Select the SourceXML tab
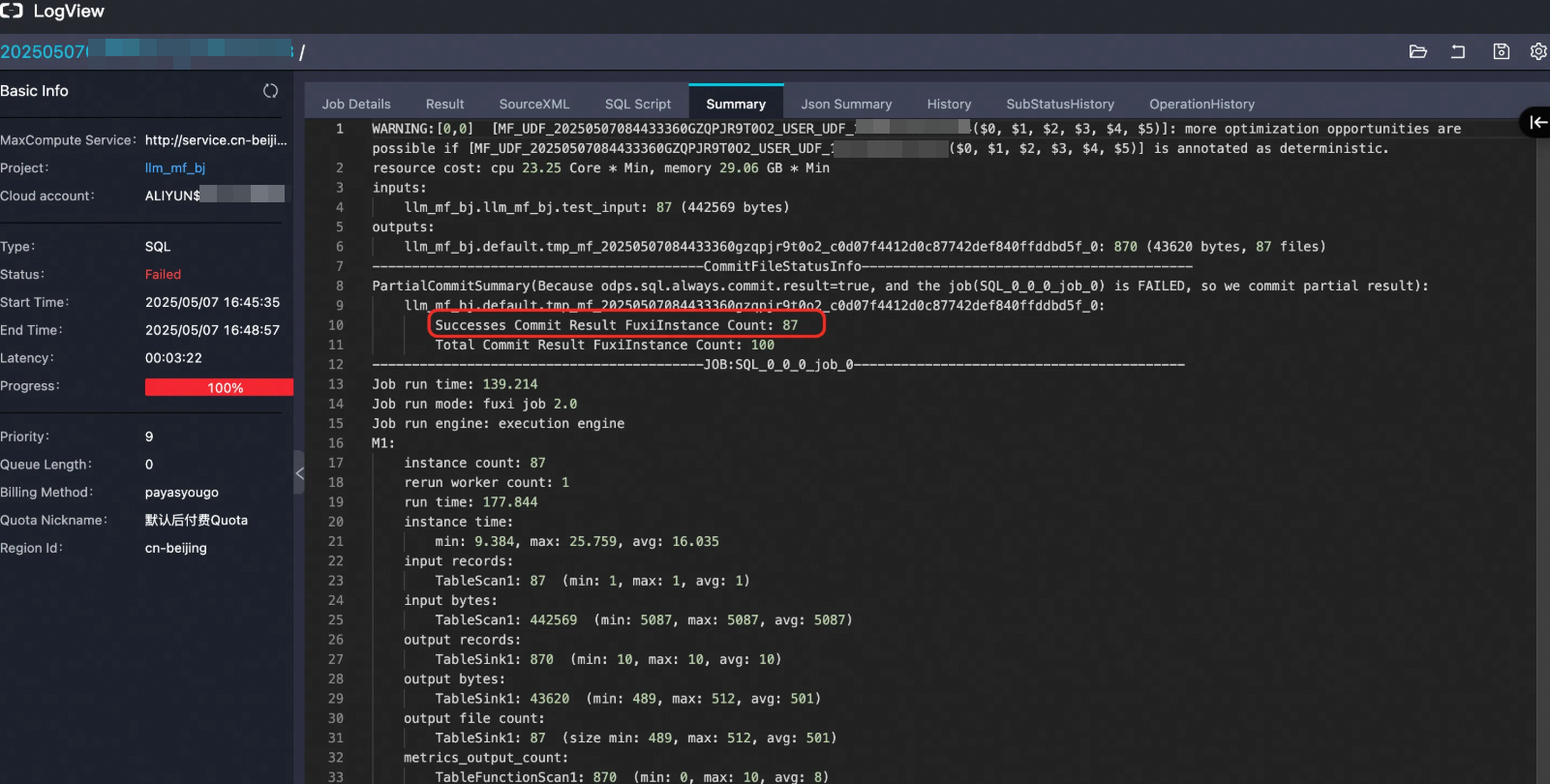The image size is (1550, 784). (x=533, y=105)
